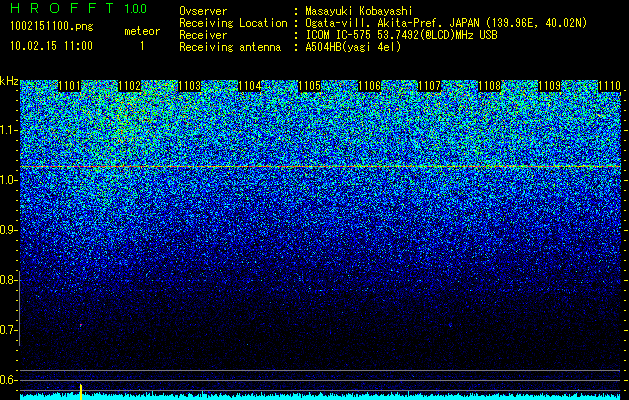
Task: Click the date stamp 10.02.15 11:00
Action: tap(51, 46)
